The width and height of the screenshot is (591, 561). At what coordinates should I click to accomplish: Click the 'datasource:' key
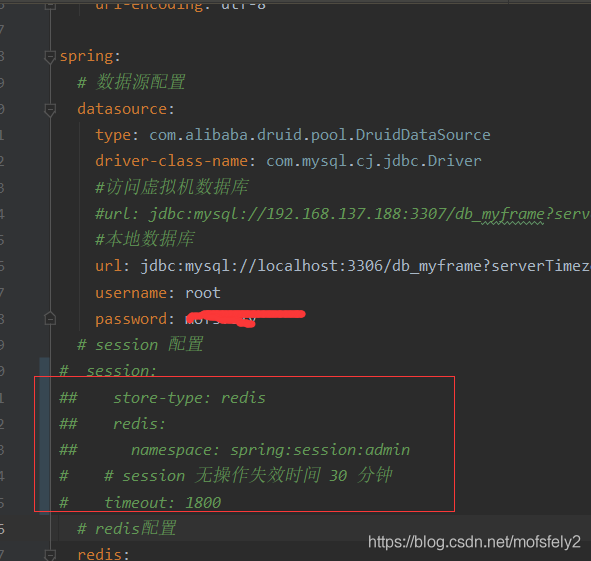126,109
